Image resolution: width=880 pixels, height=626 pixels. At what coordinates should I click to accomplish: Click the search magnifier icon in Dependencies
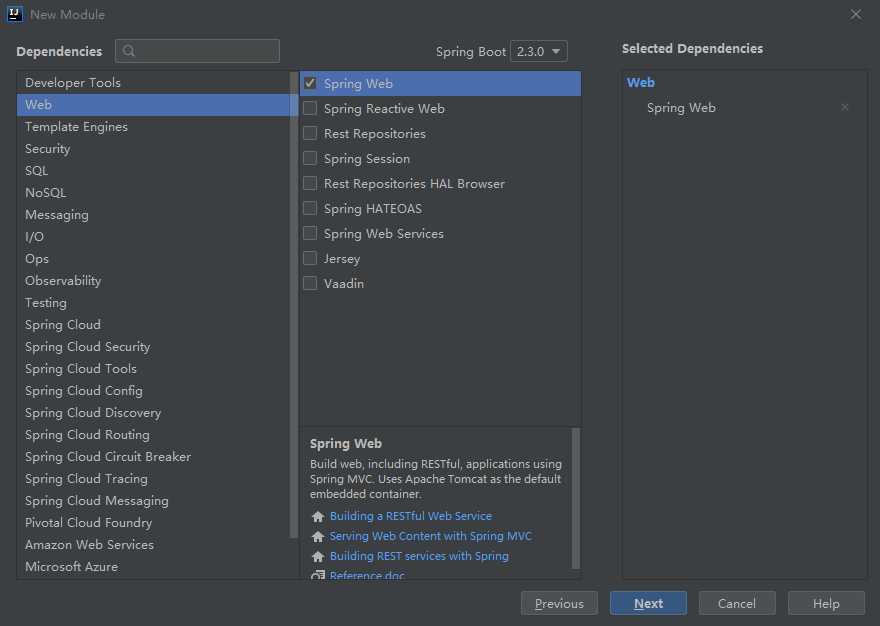(x=129, y=51)
